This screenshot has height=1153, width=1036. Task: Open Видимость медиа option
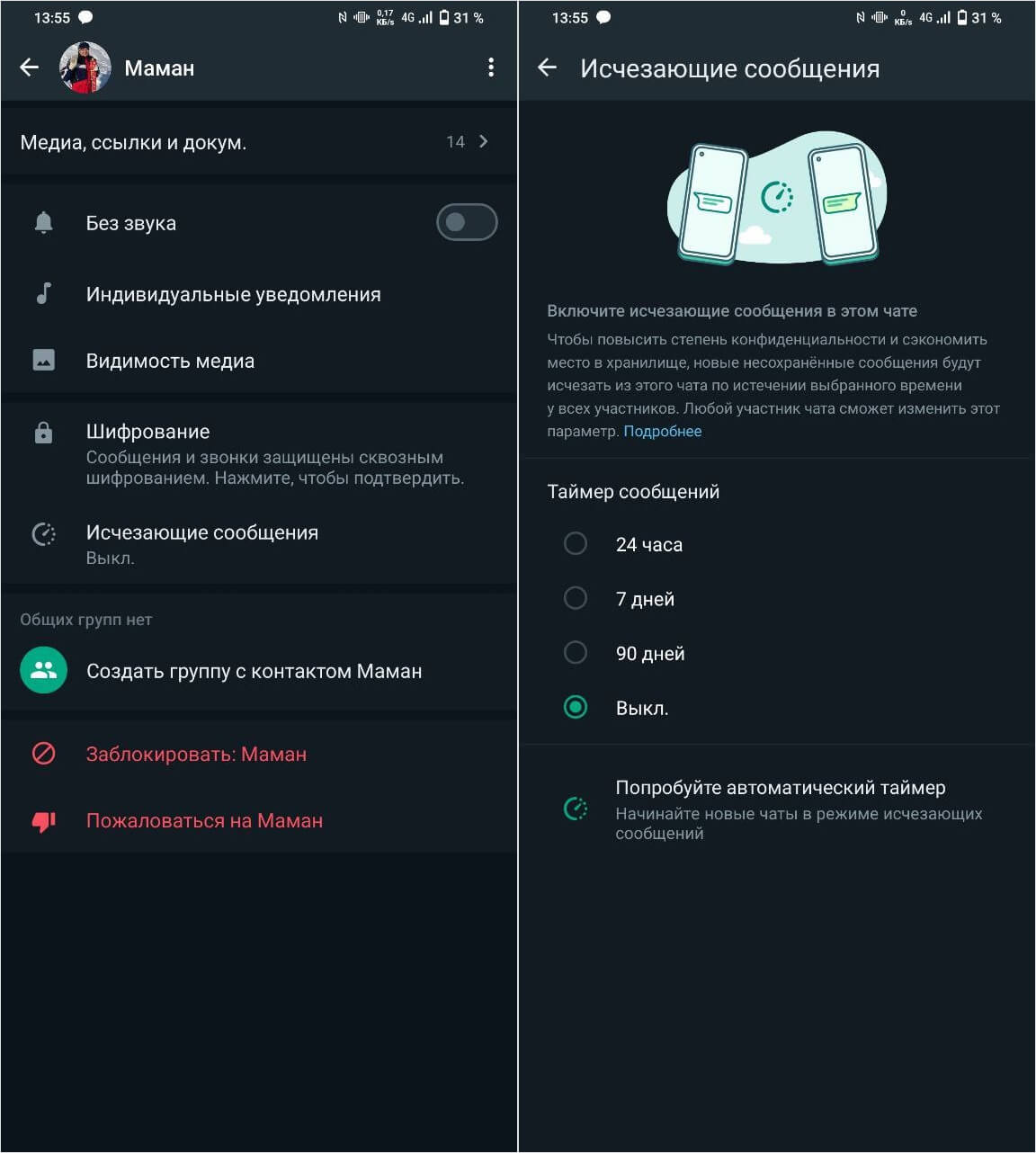pyautogui.click(x=170, y=362)
